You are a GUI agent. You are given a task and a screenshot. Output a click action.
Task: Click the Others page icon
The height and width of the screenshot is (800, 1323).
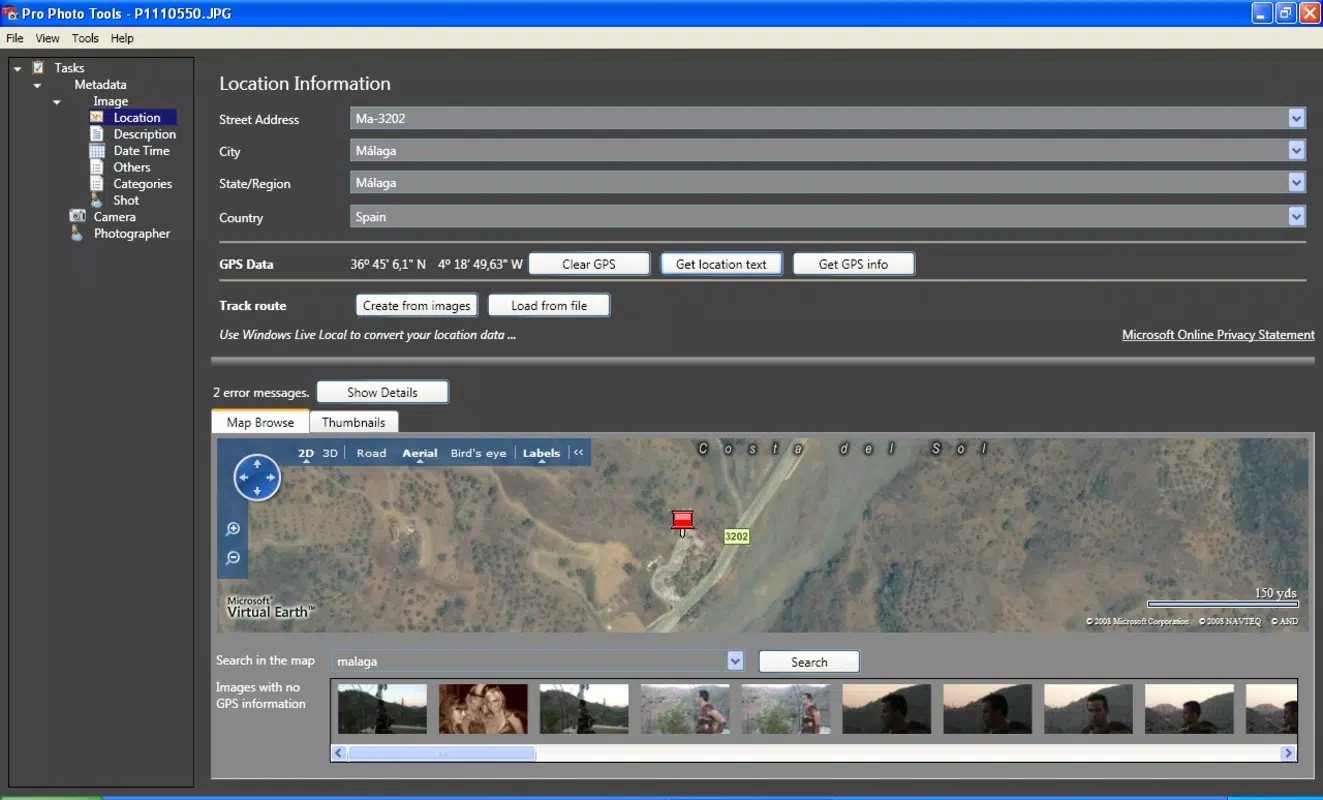[97, 167]
